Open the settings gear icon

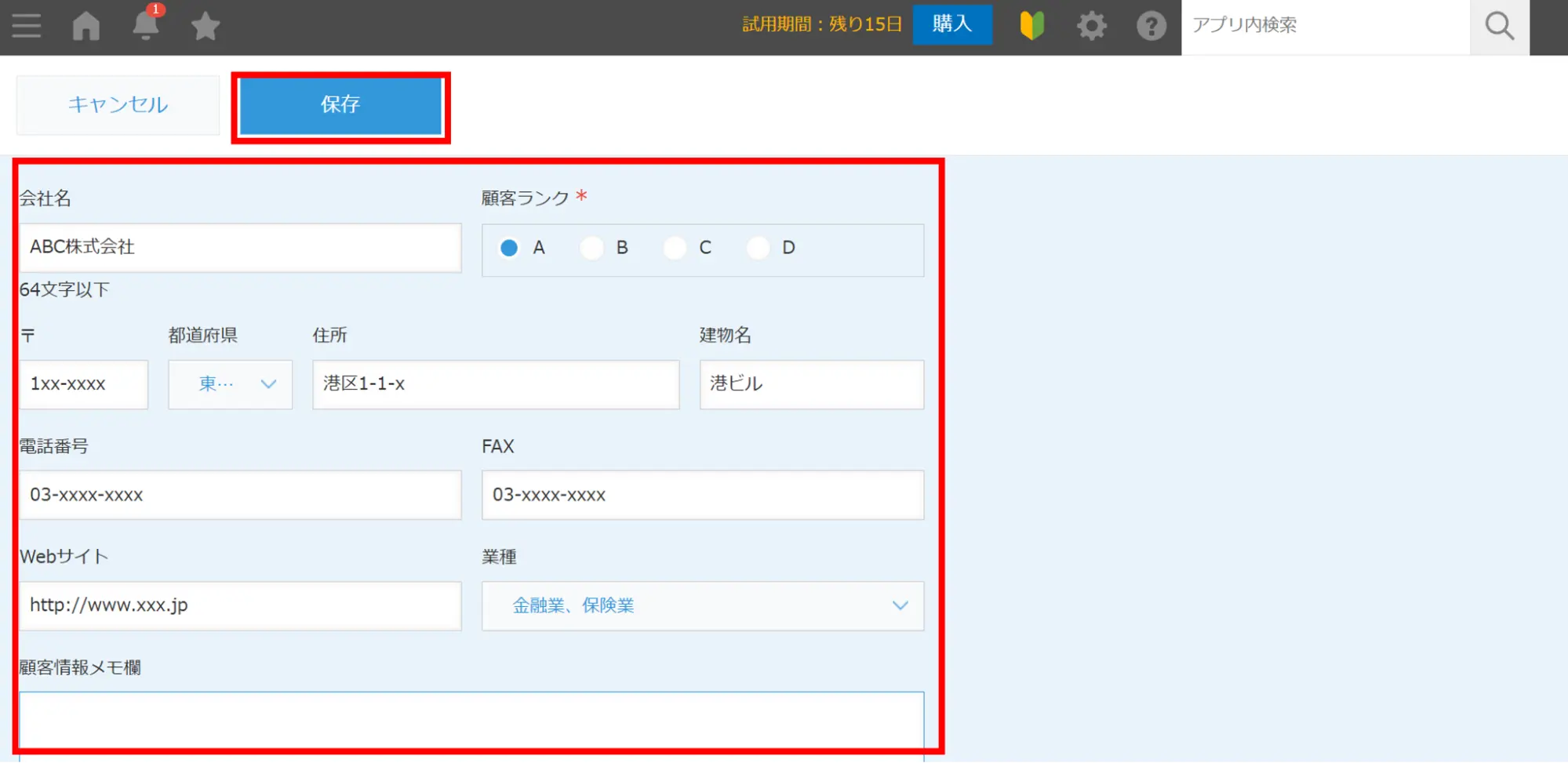coord(1091,26)
